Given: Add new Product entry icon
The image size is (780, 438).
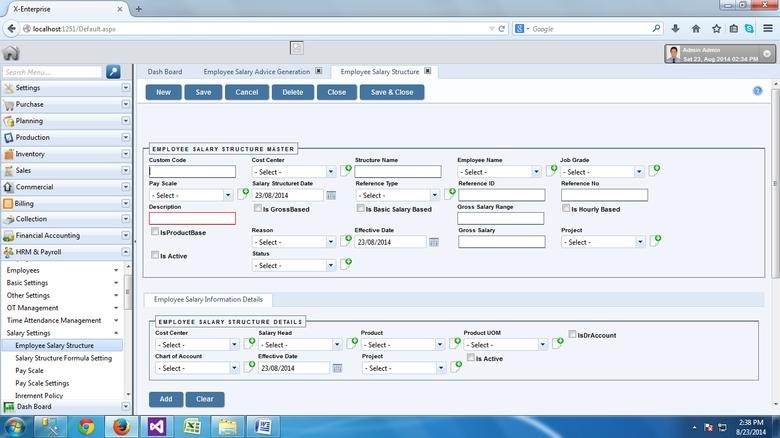Looking at the screenshot, I should coord(455,343).
